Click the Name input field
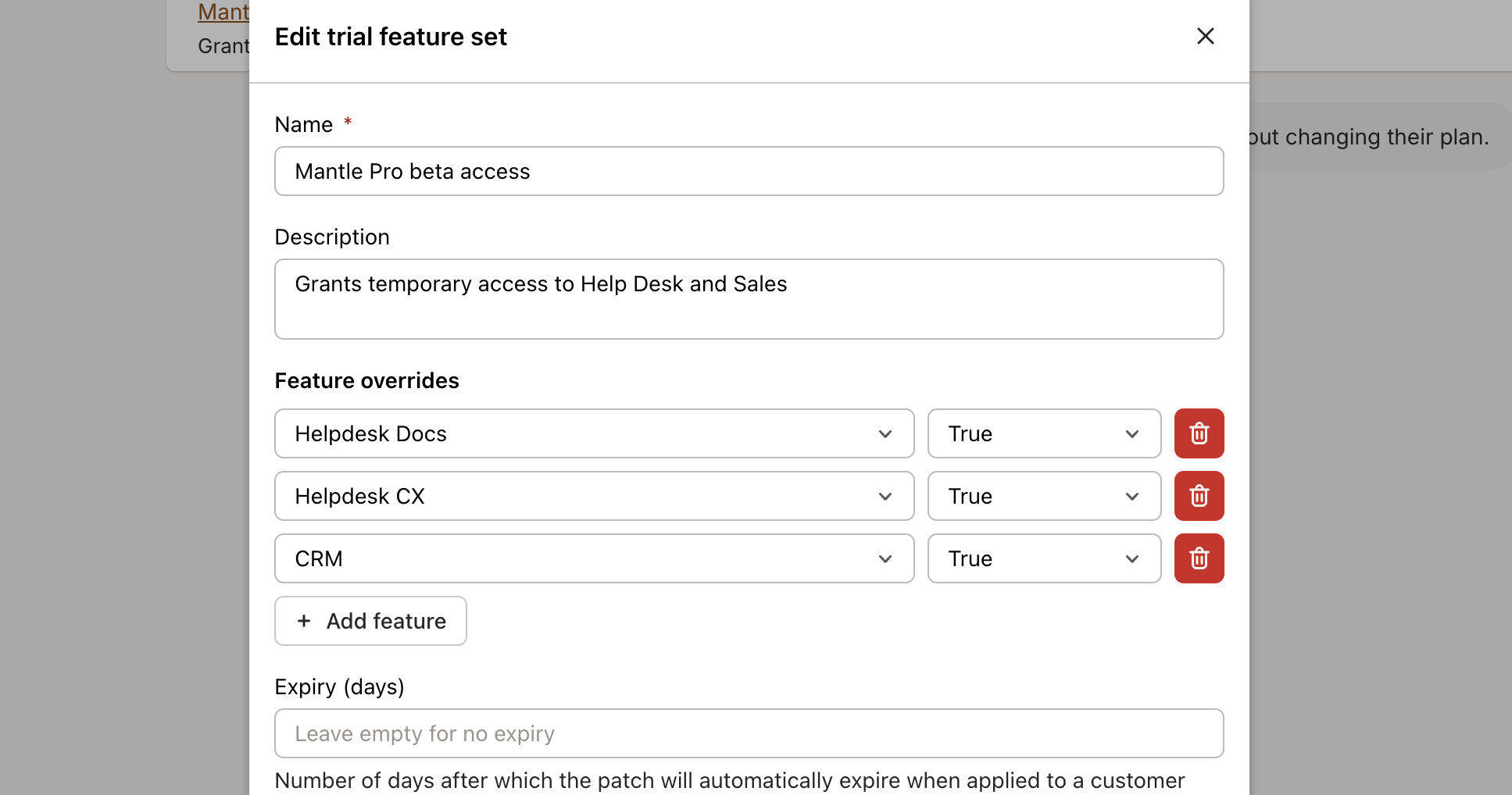This screenshot has height=795, width=1512. pos(748,171)
